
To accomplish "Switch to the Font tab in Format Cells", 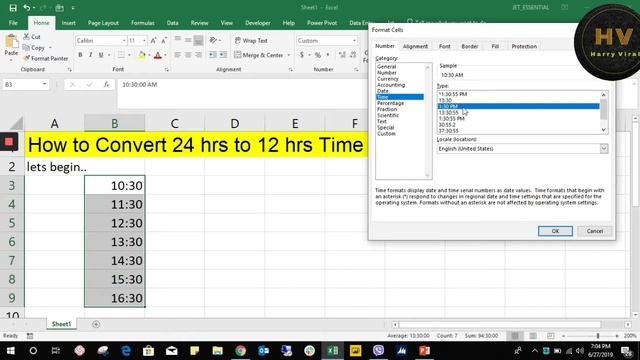I will coord(444,47).
